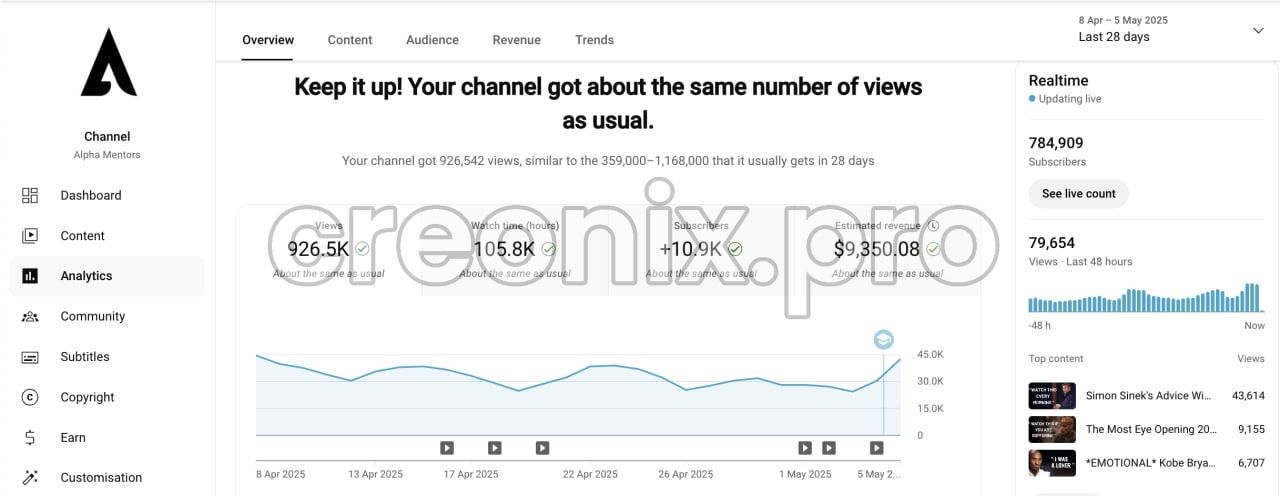Screen dimensions: 1280x496
Task: Click the green checkmark next to 926.5K views
Action: point(362,249)
